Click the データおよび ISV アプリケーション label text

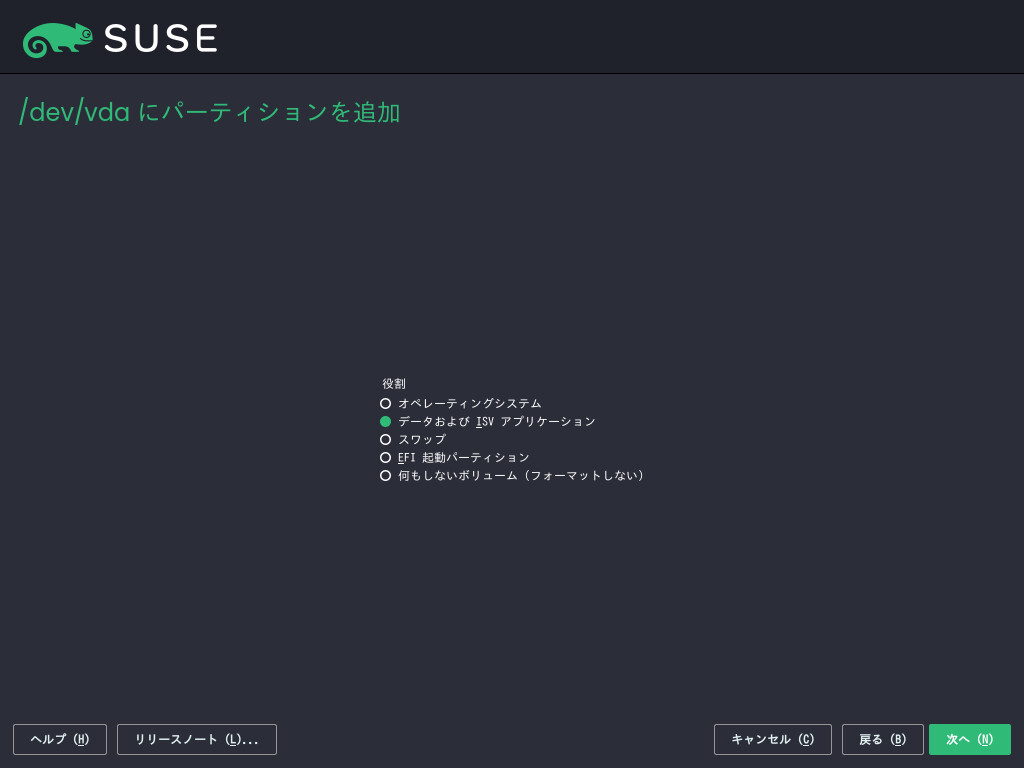click(496, 422)
